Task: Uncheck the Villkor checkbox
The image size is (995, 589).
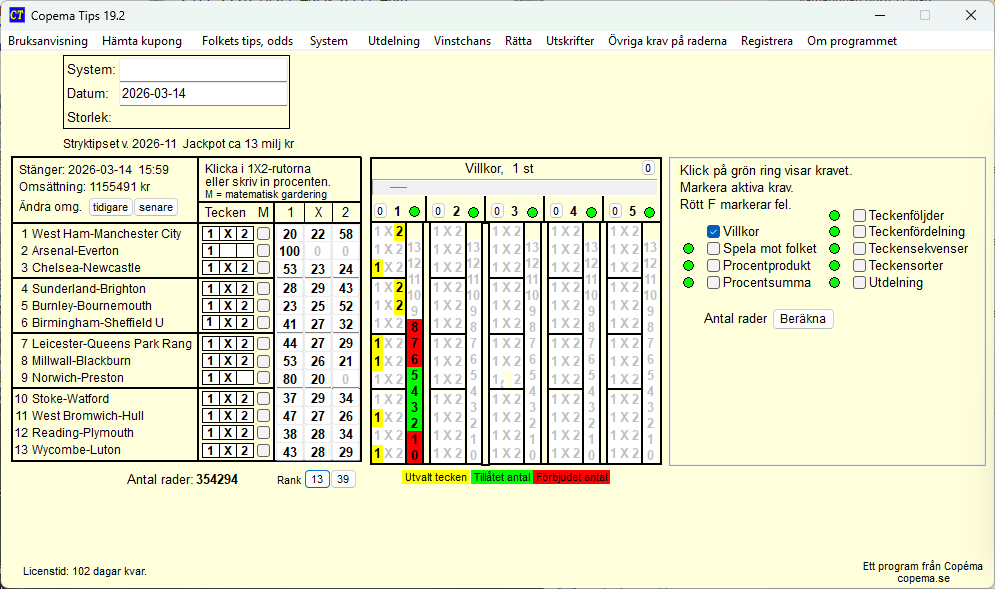Action: click(x=714, y=232)
